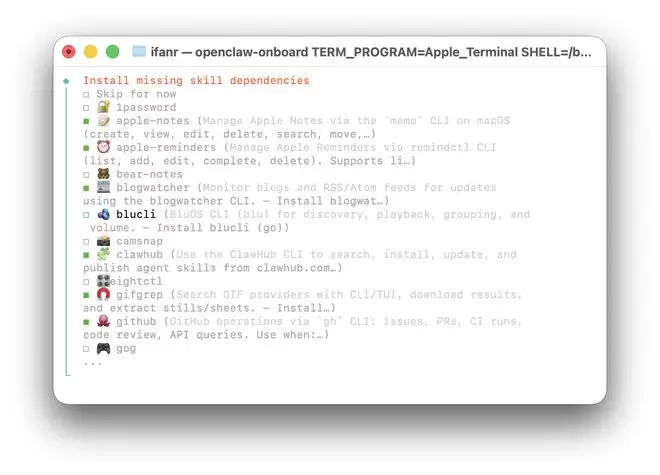Click the gifgrep magnet icon
Viewport: 660px width, 475px height.
[104, 294]
